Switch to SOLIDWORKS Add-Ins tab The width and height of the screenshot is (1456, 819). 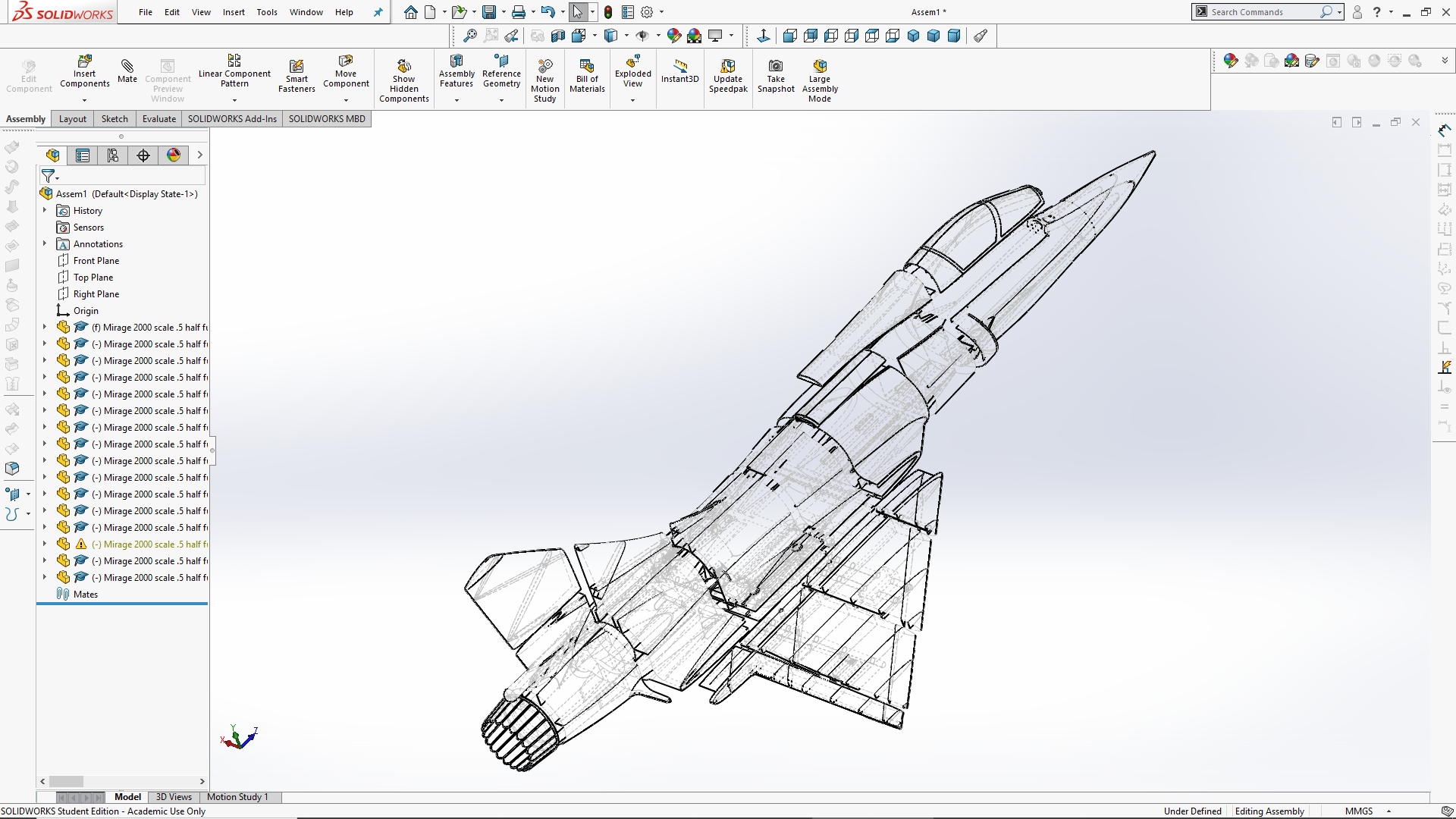pyautogui.click(x=232, y=119)
